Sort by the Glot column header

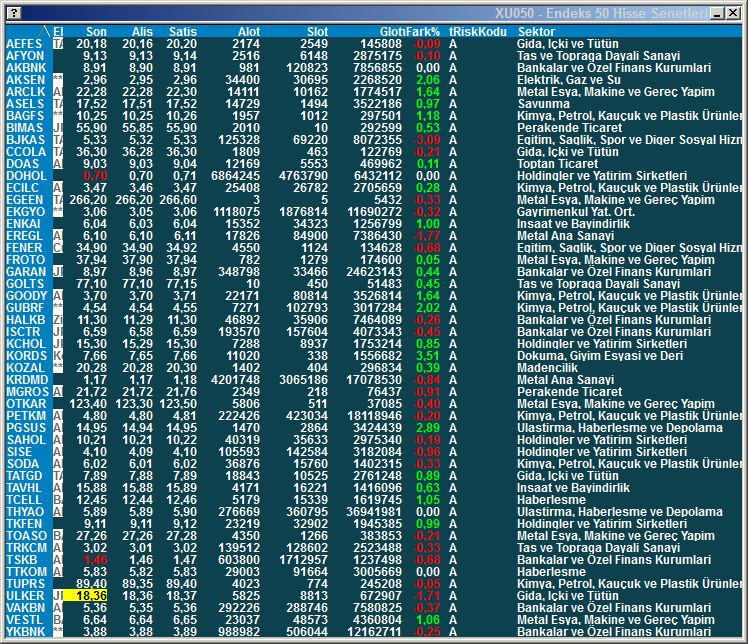coord(391,31)
